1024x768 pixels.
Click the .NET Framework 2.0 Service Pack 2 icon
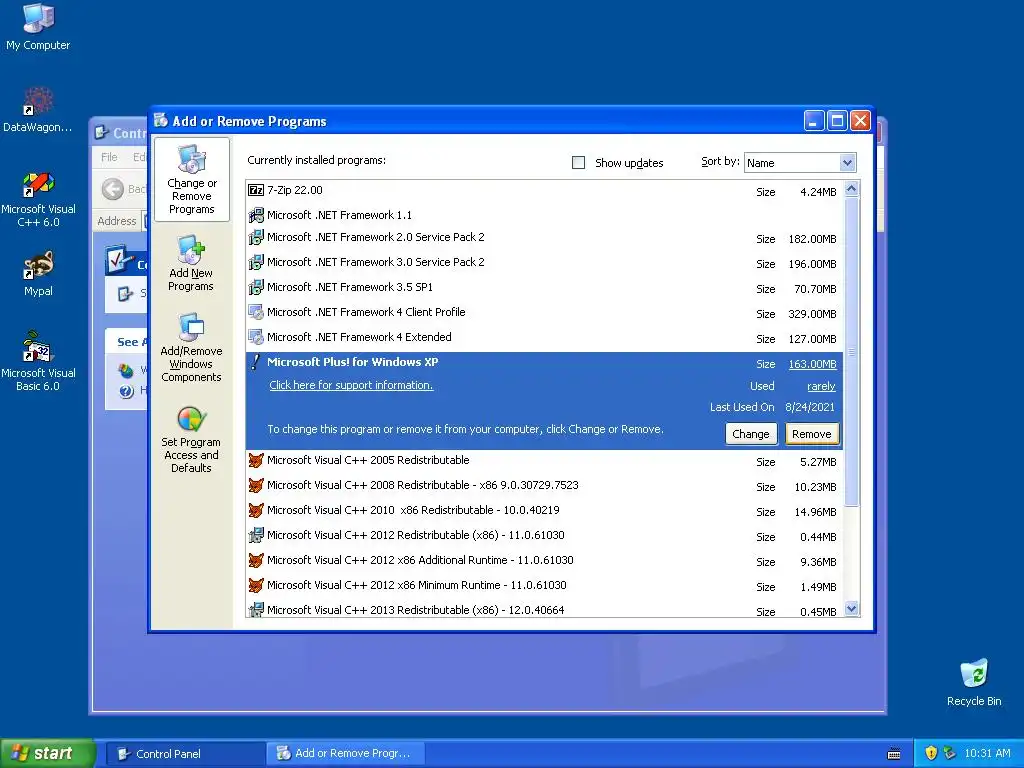(256, 237)
